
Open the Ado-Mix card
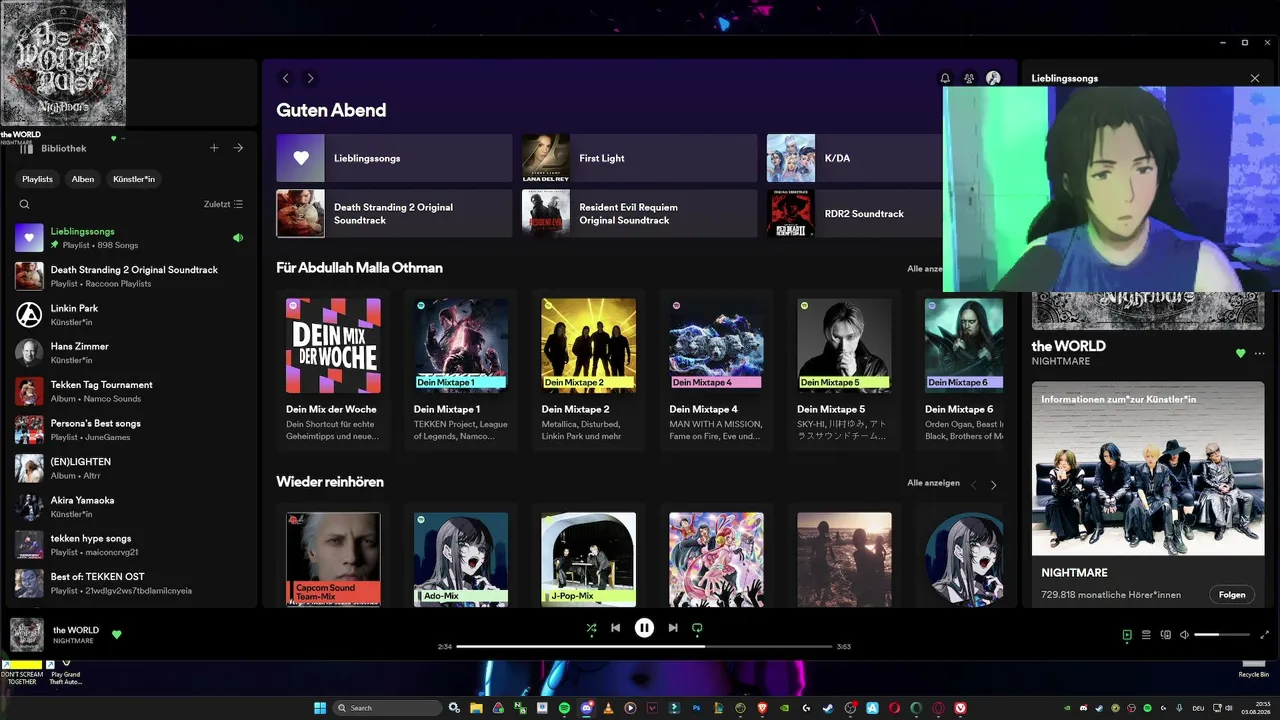tap(461, 556)
